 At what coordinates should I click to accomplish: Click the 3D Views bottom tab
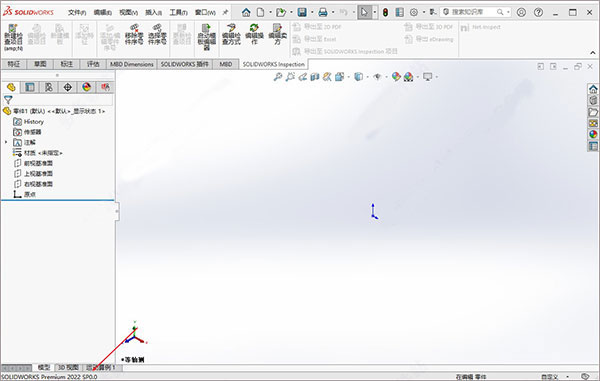68,368
